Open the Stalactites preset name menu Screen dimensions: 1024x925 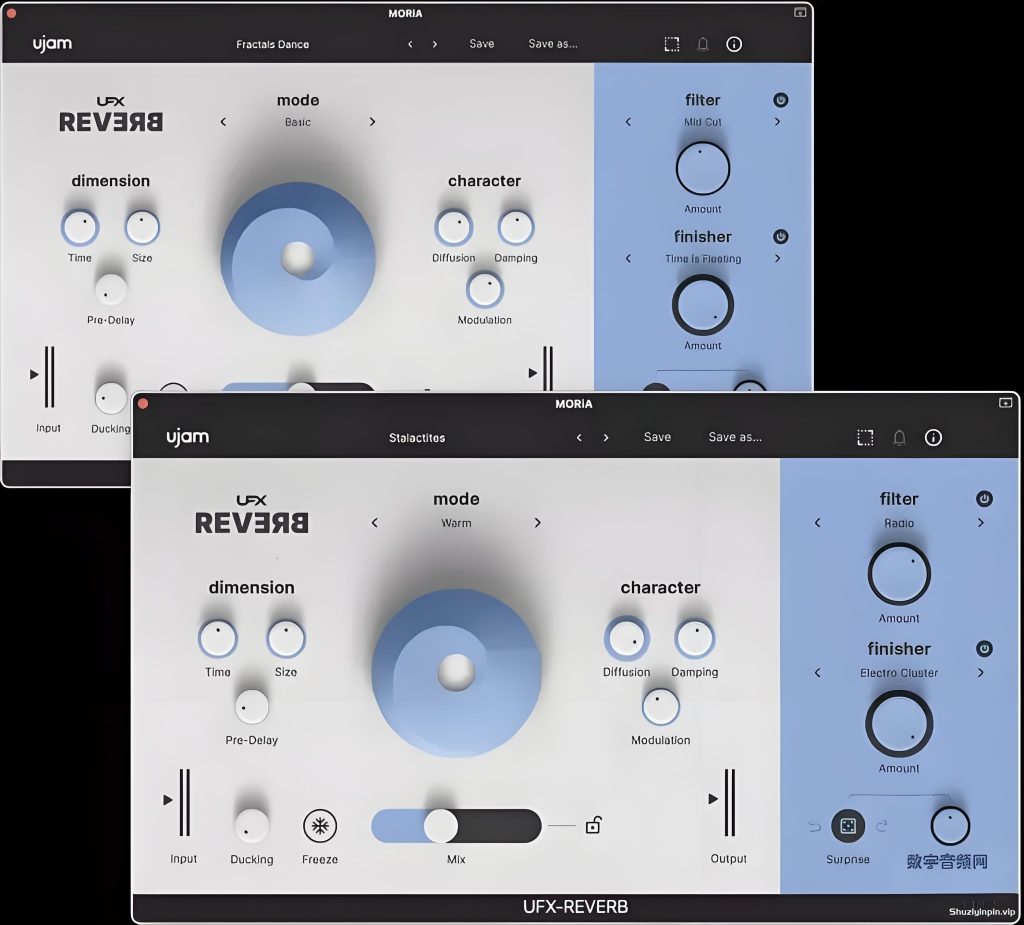click(x=417, y=438)
